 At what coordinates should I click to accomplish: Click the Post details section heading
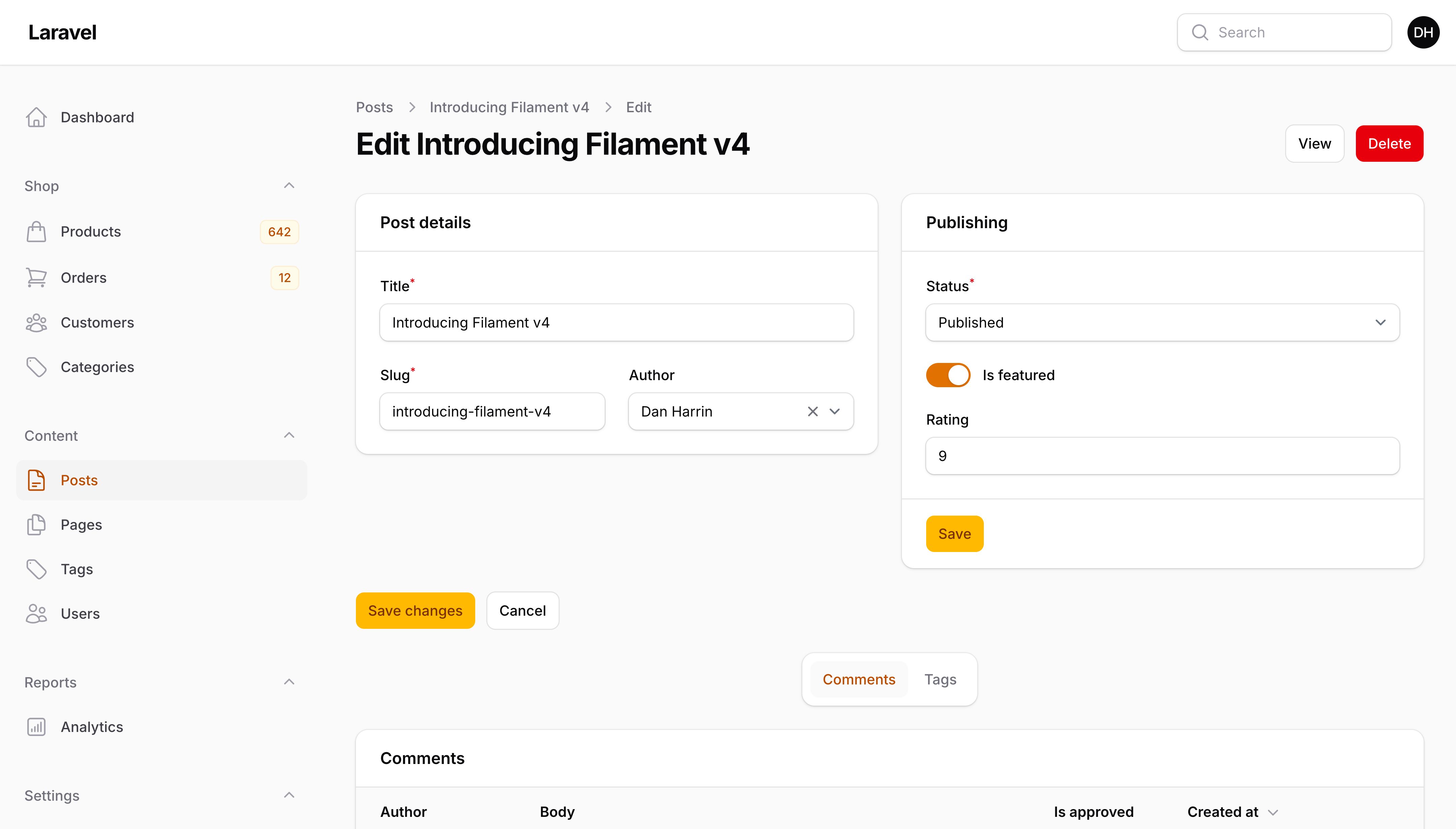point(425,223)
